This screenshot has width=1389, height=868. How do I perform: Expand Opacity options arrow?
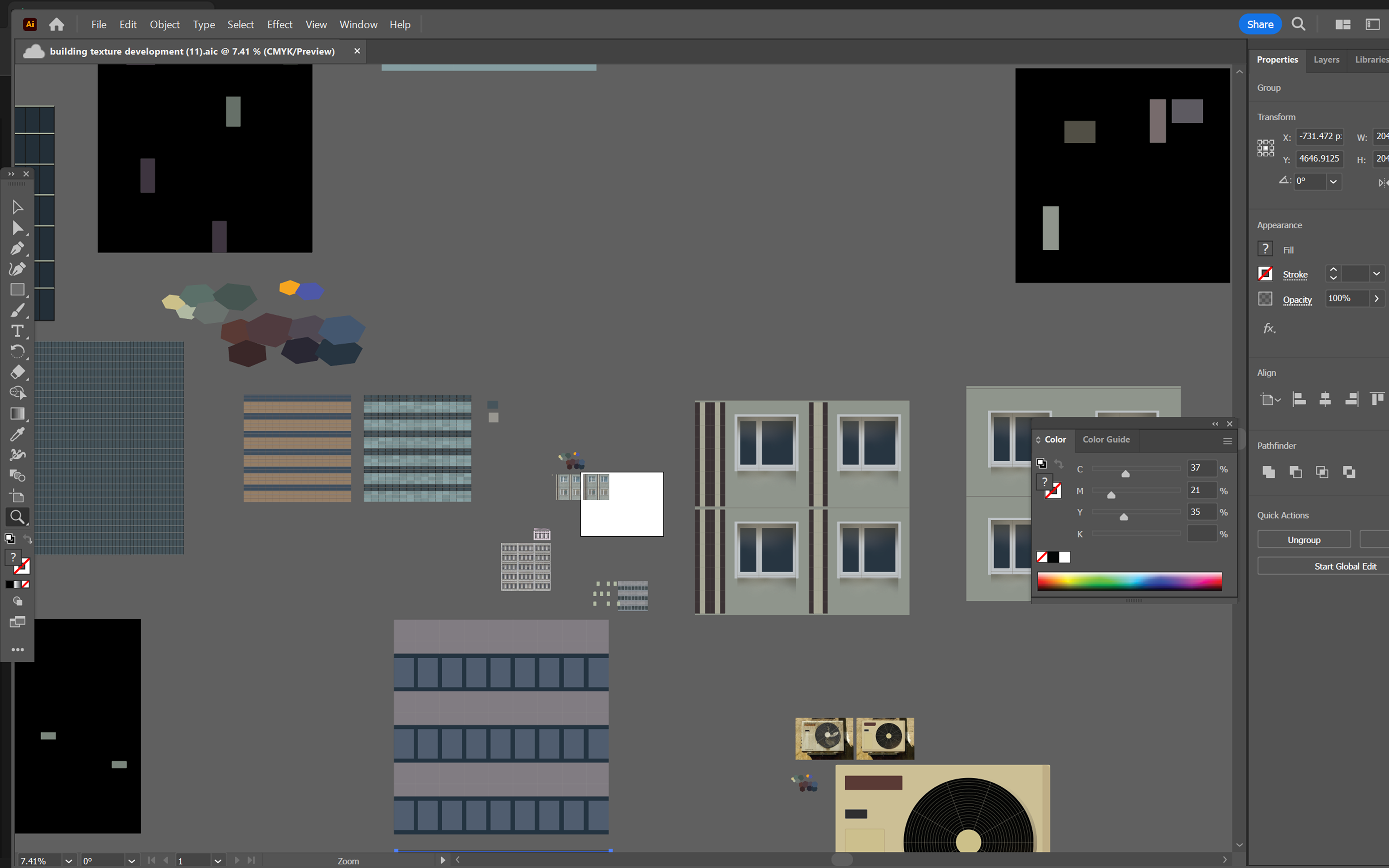1376,298
